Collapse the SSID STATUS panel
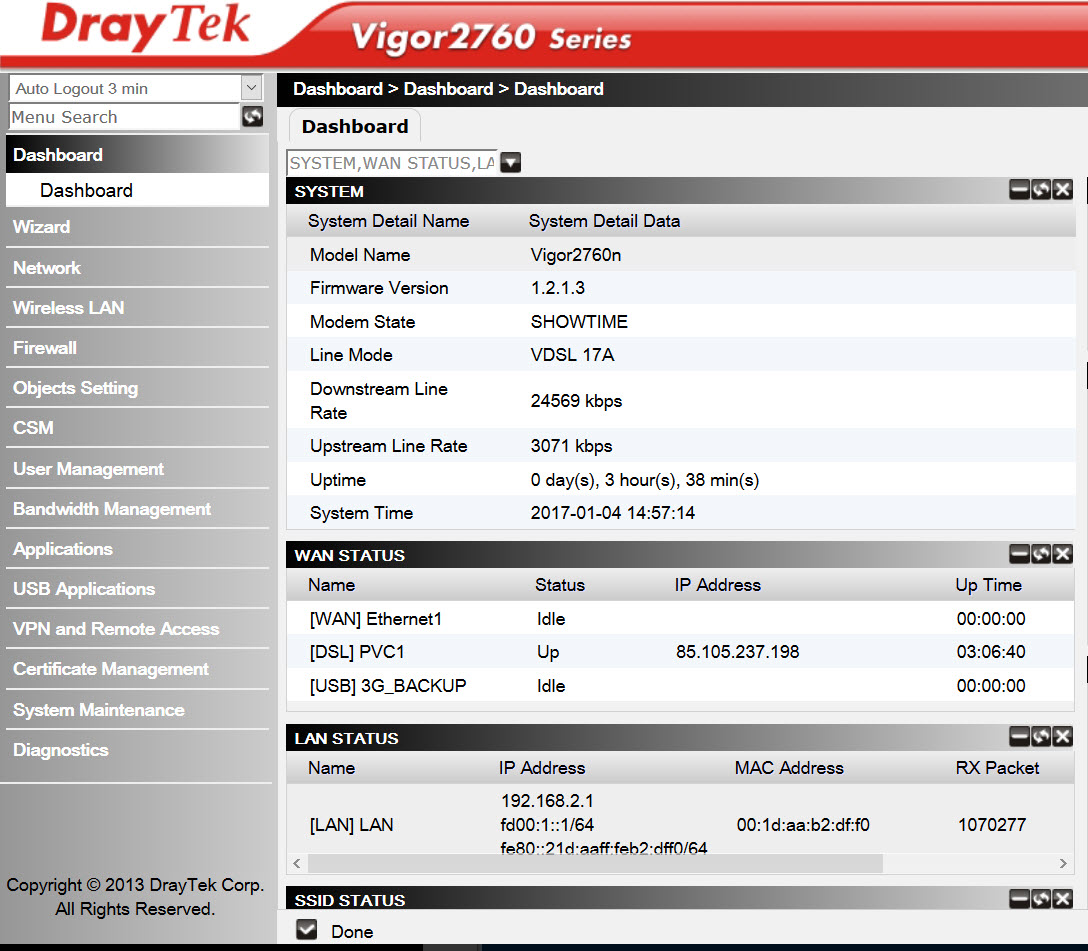The image size is (1088, 951). click(1019, 899)
